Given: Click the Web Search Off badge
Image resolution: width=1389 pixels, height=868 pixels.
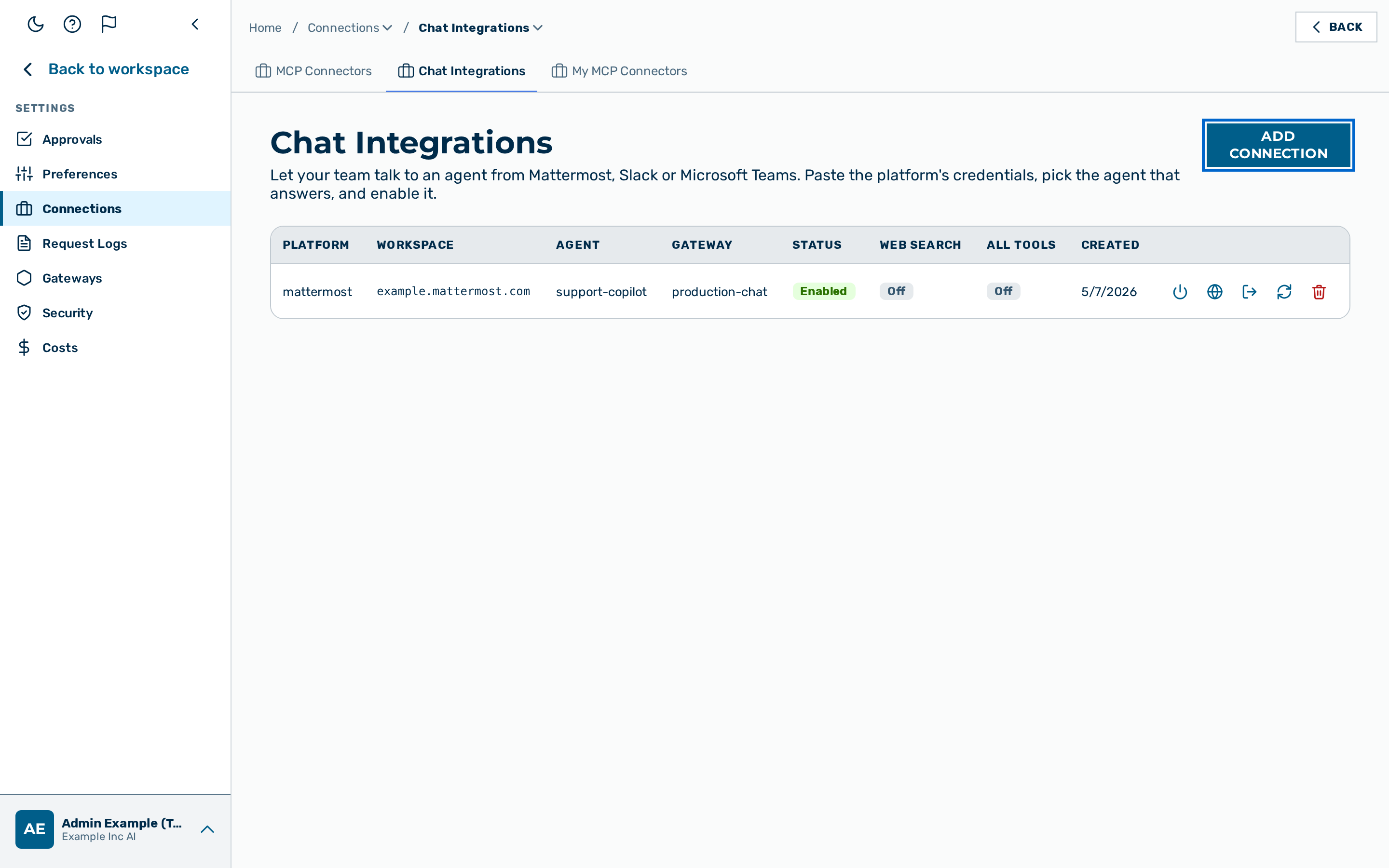Looking at the screenshot, I should [x=896, y=291].
